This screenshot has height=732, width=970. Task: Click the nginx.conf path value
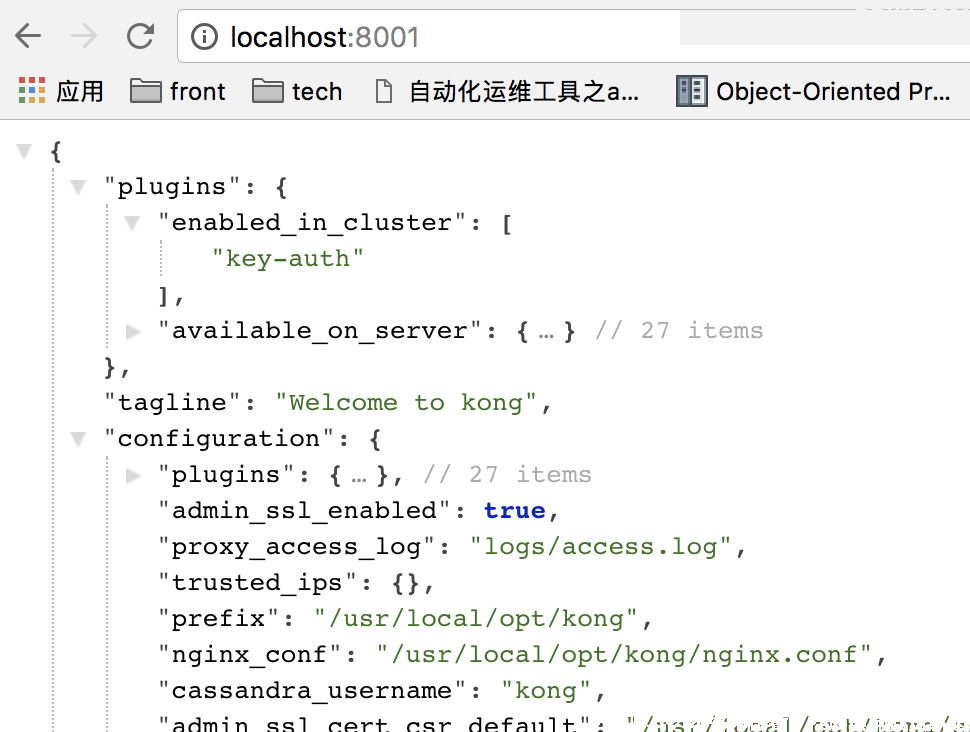point(624,655)
